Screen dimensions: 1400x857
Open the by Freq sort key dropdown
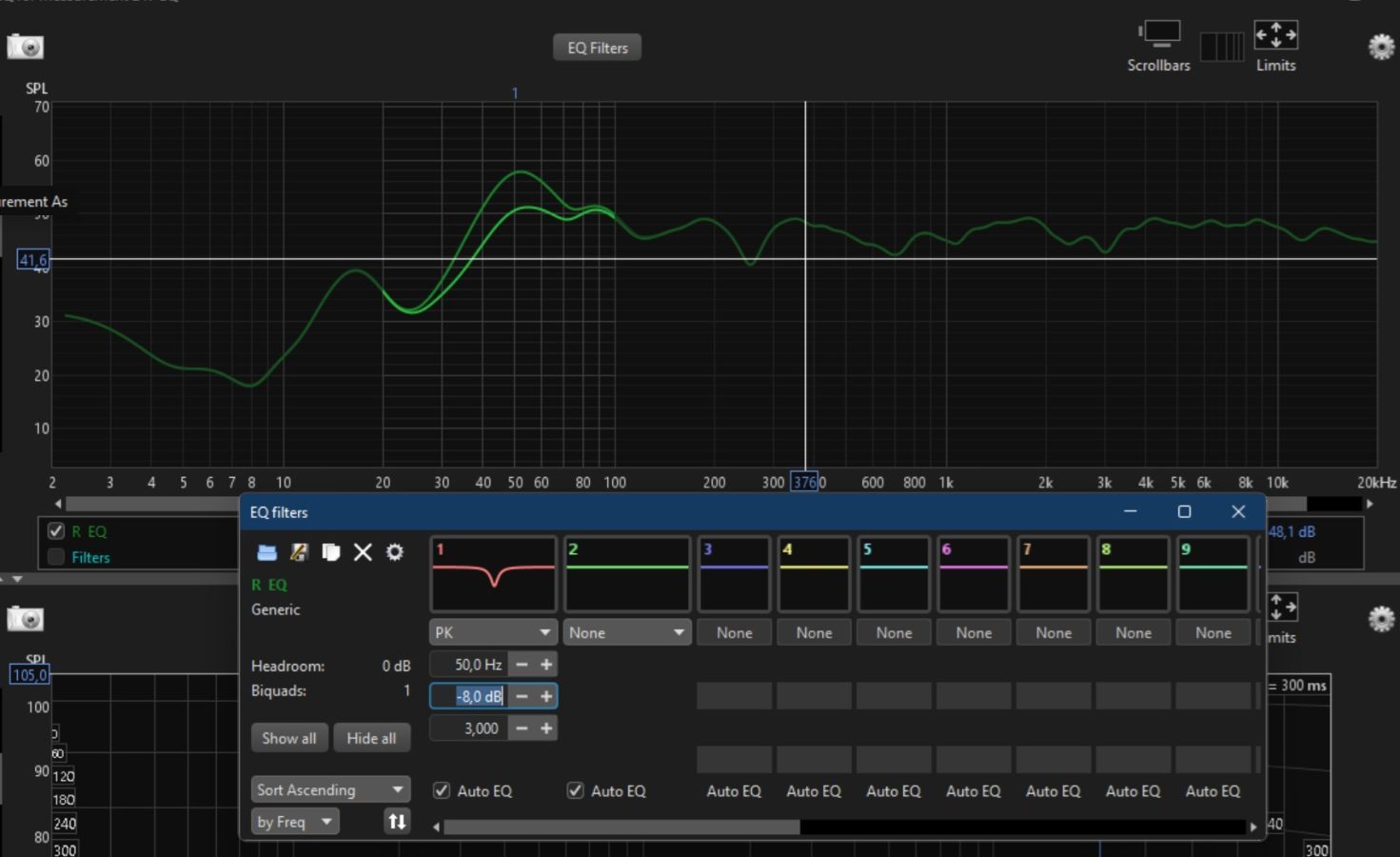[295, 821]
